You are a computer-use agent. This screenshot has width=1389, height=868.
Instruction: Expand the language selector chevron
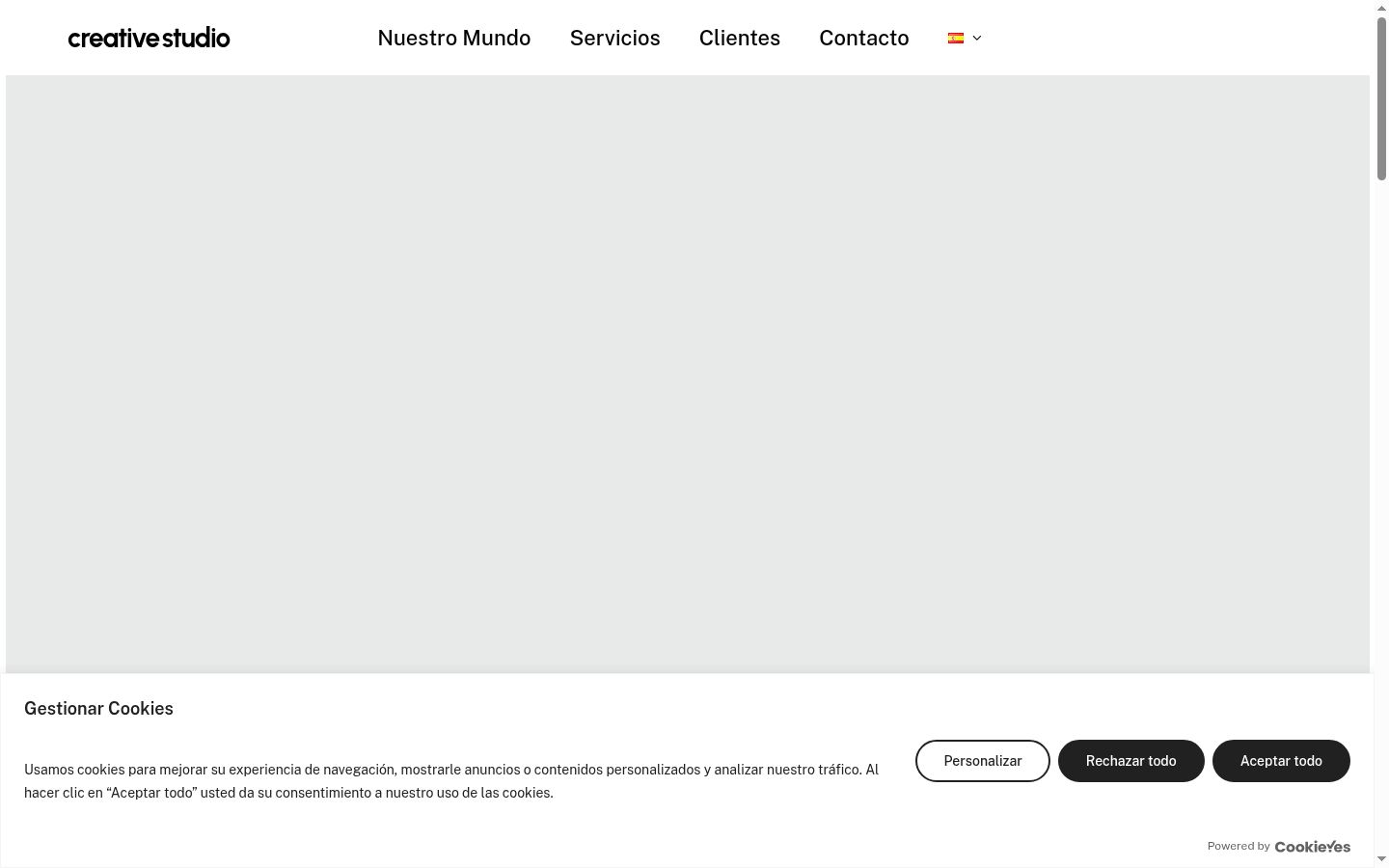coord(977,38)
